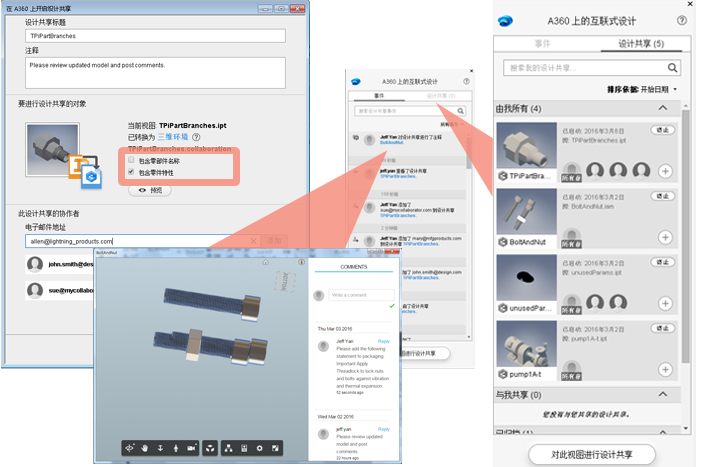Click part thumbnail in the share dialog
701x467 pixels.
click(x=52, y=149)
